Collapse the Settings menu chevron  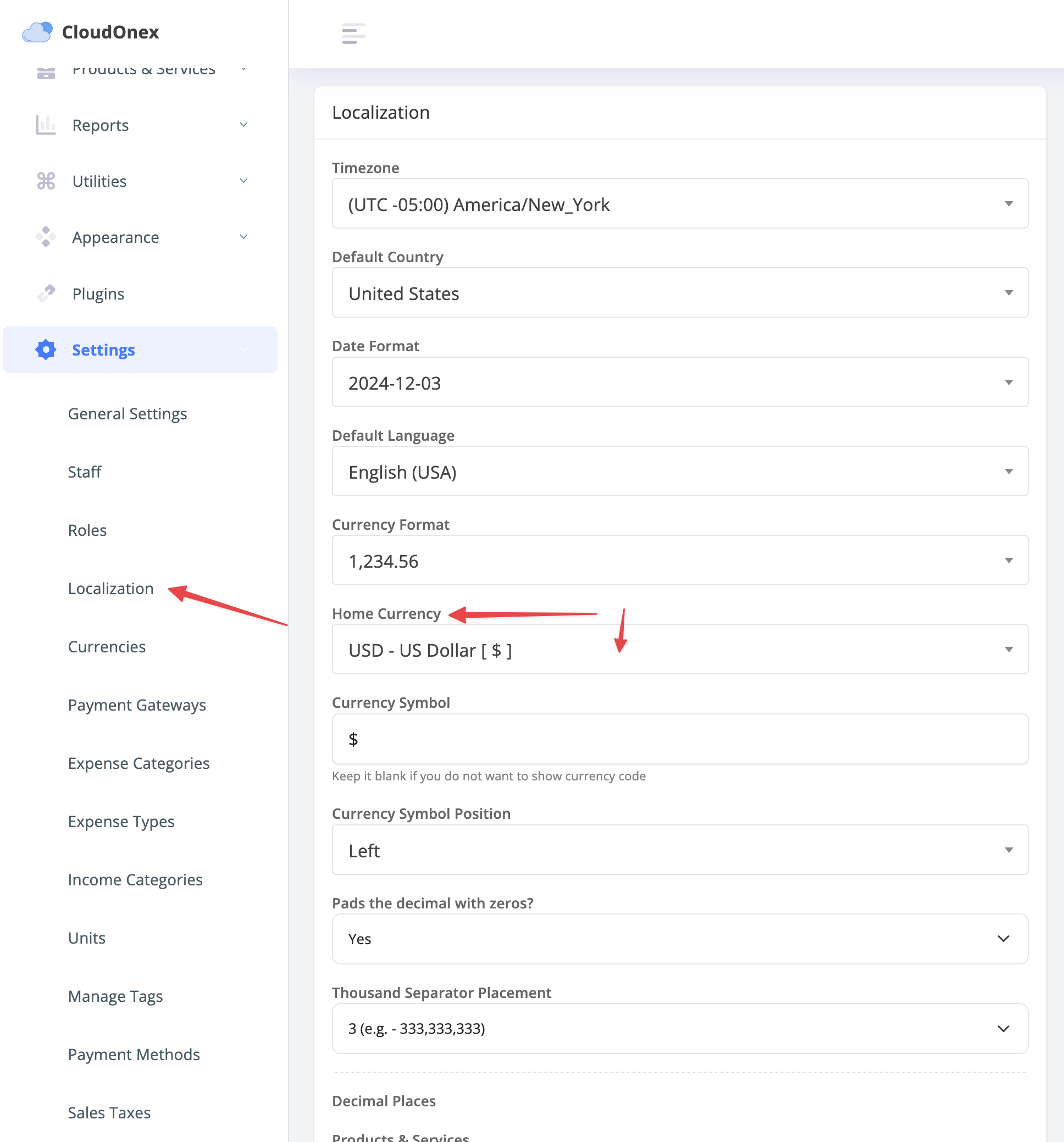[x=243, y=350]
